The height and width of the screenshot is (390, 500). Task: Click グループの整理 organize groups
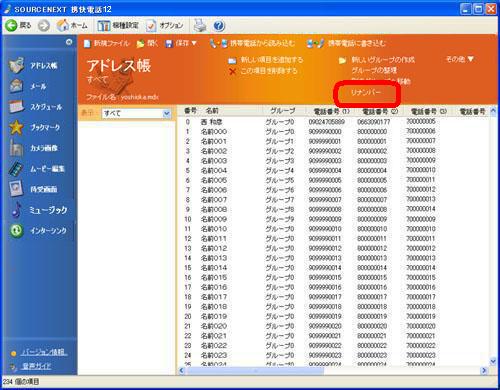coord(374,70)
